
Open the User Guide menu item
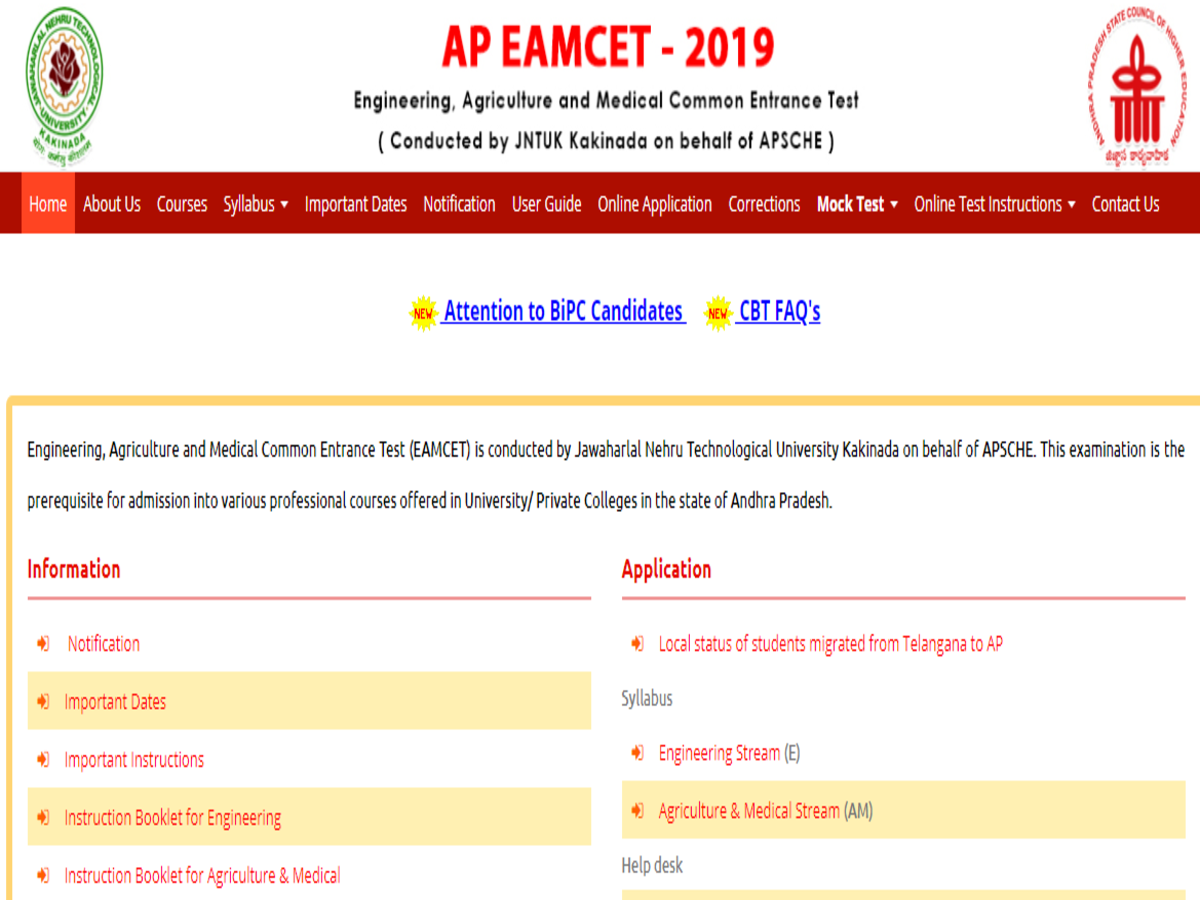point(547,204)
